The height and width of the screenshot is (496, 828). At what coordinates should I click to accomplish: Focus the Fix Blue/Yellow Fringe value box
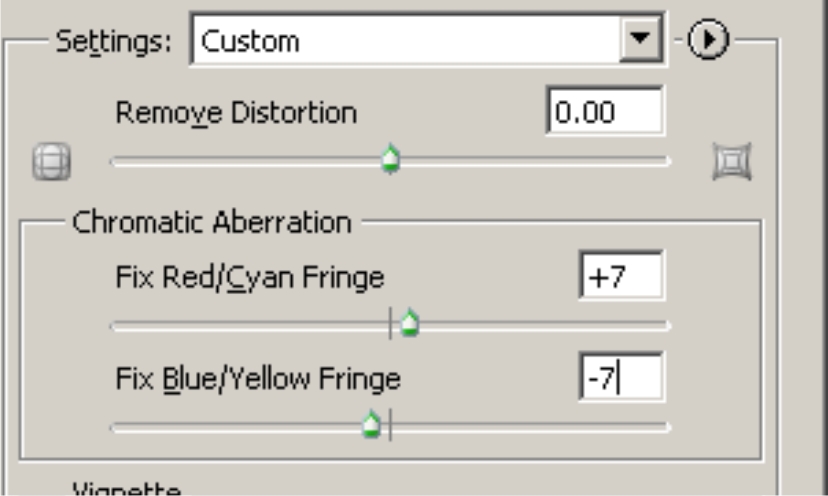(620, 380)
